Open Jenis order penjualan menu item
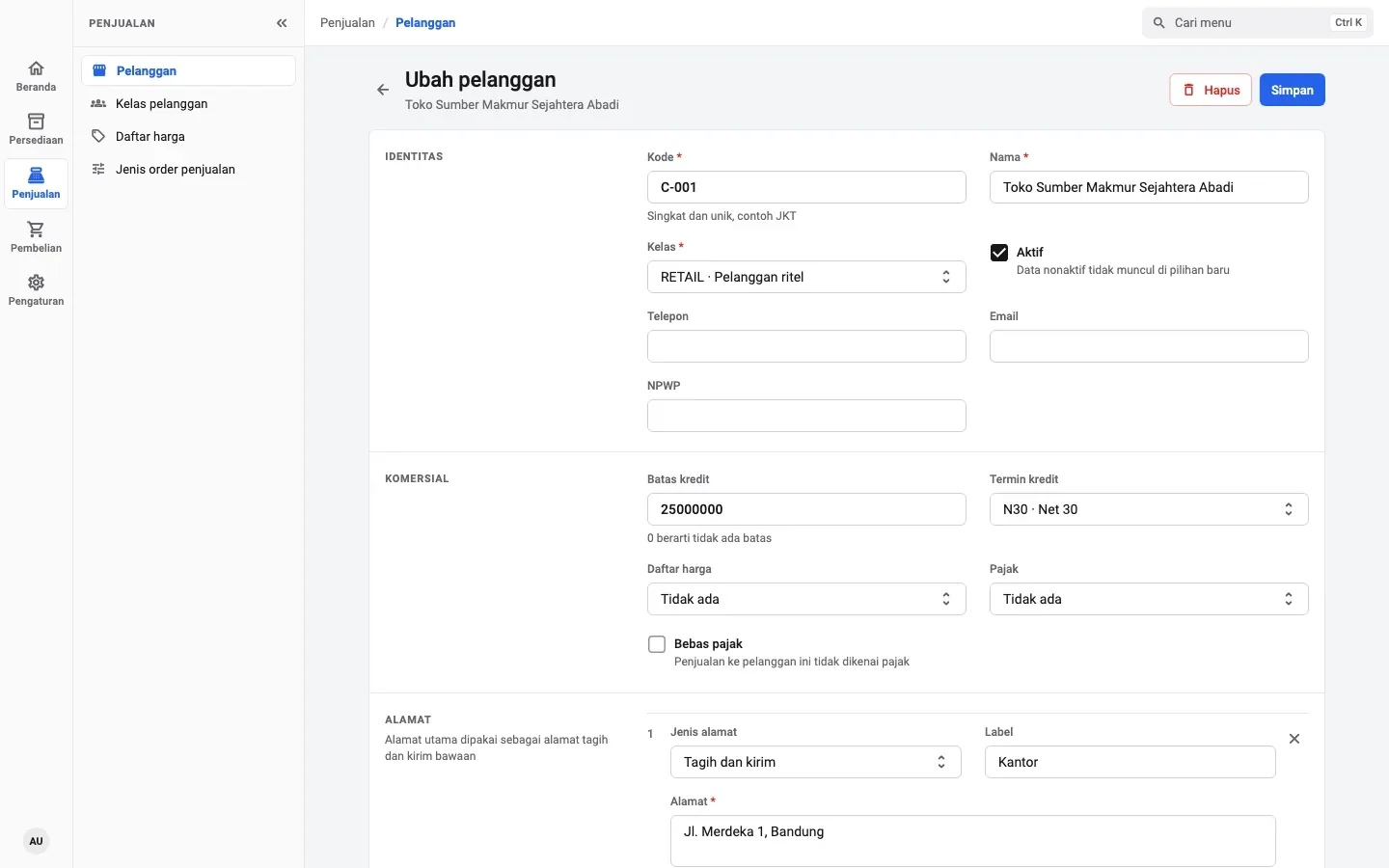This screenshot has height=868, width=1389. [188, 169]
